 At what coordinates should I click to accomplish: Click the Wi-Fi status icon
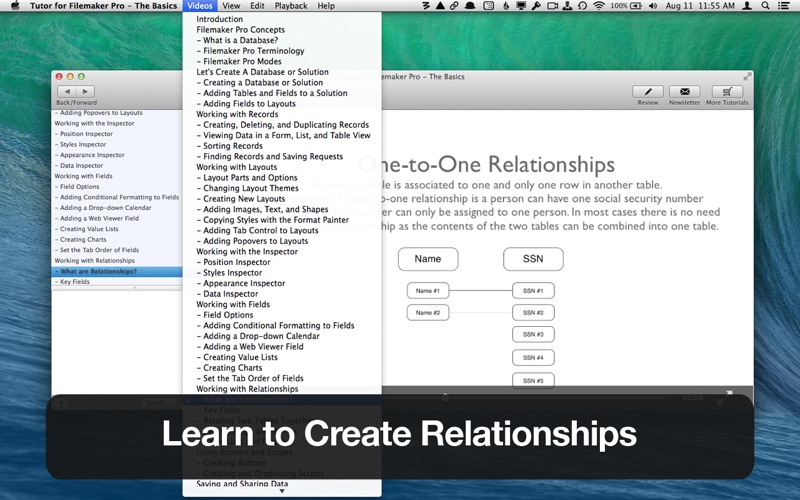click(x=599, y=6)
